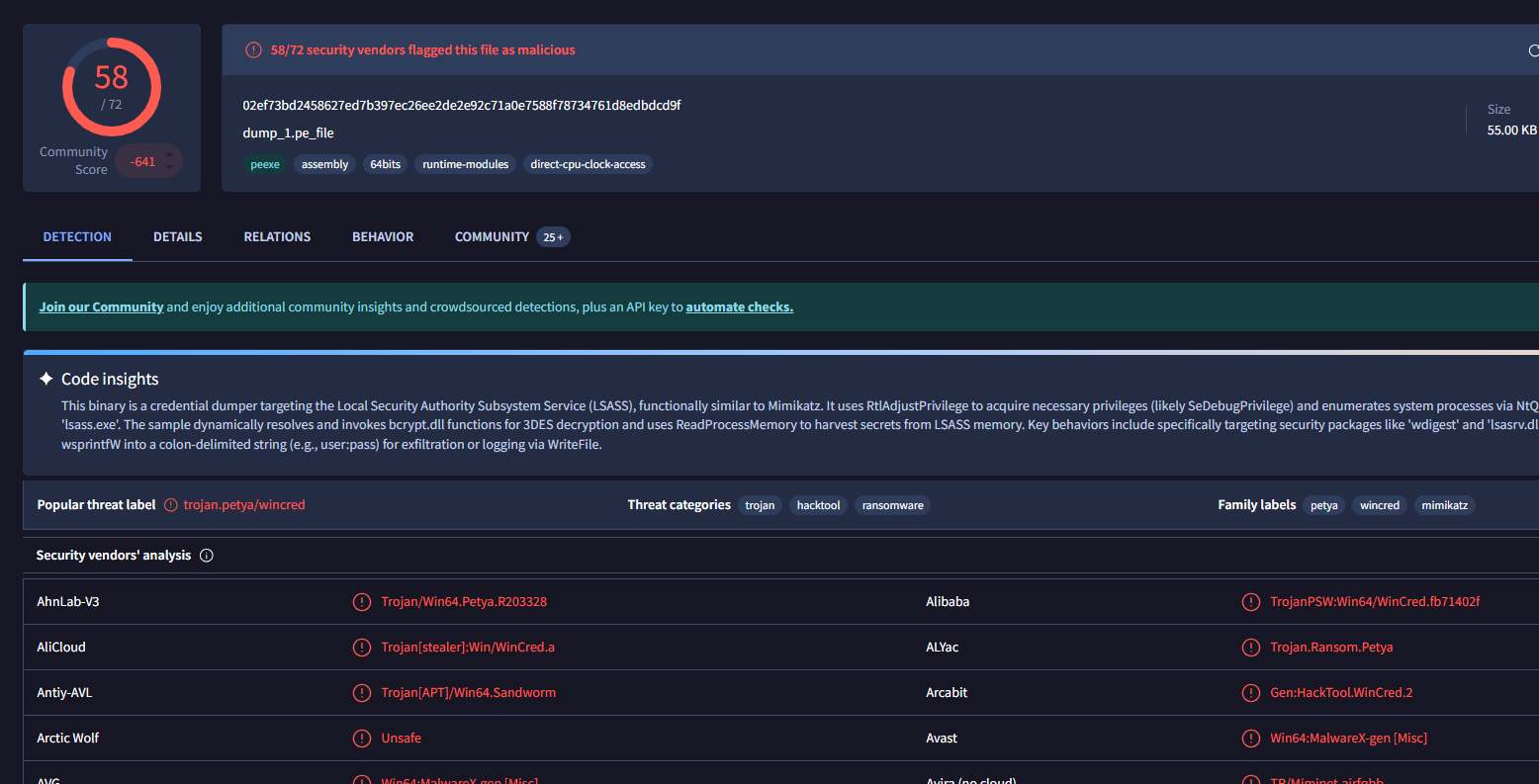Click the 58/72 detection score gauge
1539x784 pixels.
click(112, 87)
